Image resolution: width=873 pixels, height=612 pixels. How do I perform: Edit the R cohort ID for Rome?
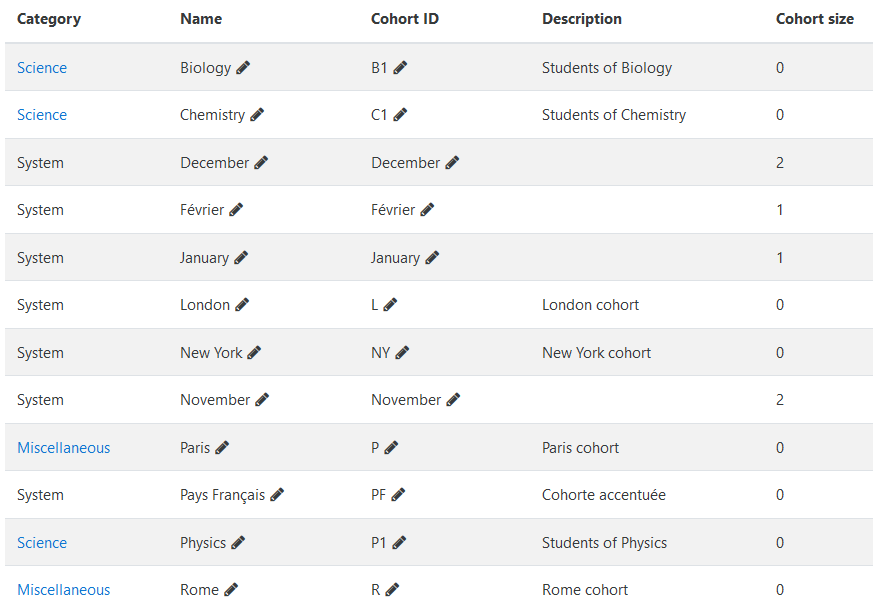tap(392, 590)
